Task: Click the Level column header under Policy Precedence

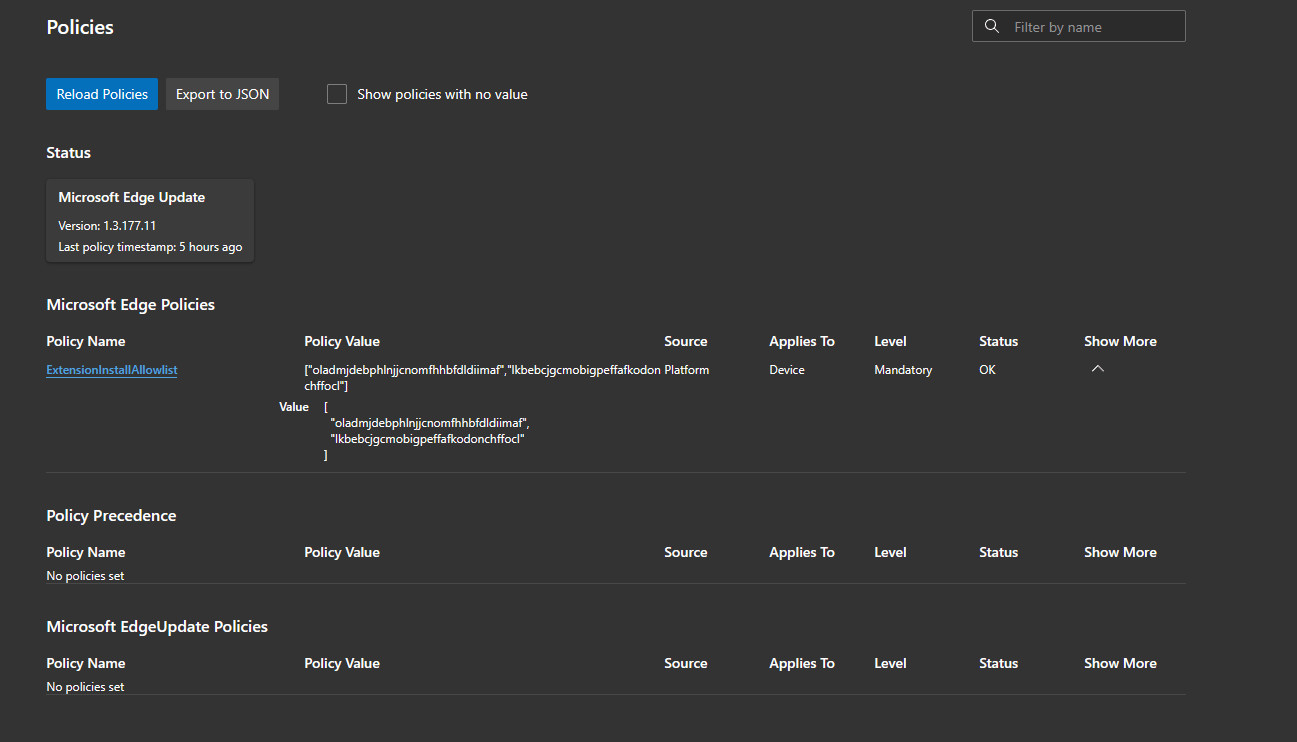Action: point(889,551)
